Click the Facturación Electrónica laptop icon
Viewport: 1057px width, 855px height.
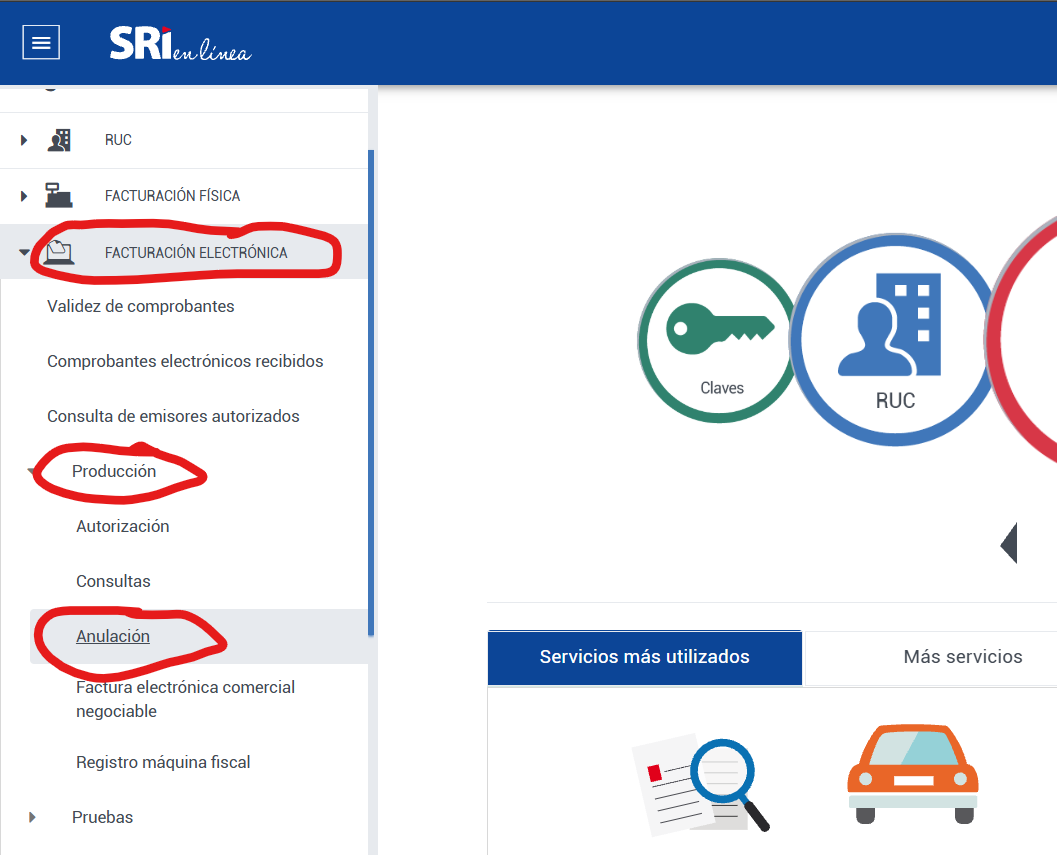pos(59,253)
